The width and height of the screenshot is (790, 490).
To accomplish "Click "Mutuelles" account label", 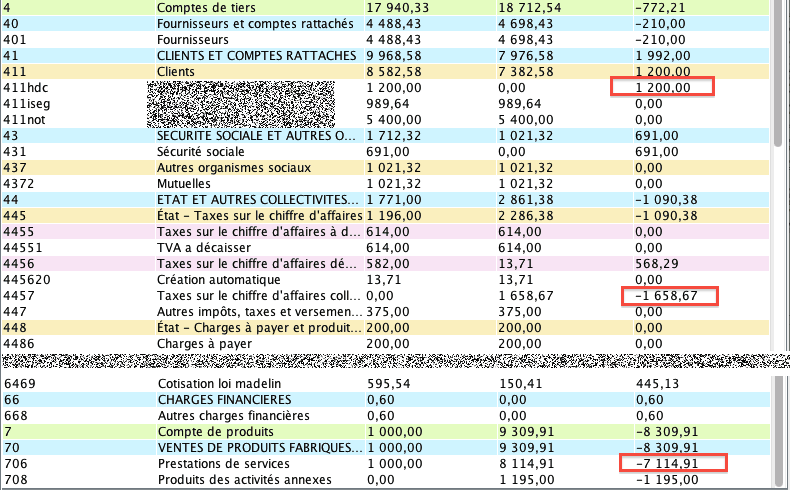I will [183, 184].
